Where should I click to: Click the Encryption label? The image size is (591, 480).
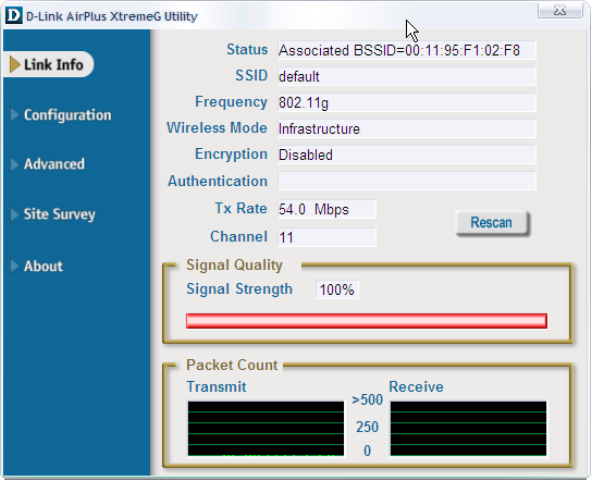click(231, 154)
